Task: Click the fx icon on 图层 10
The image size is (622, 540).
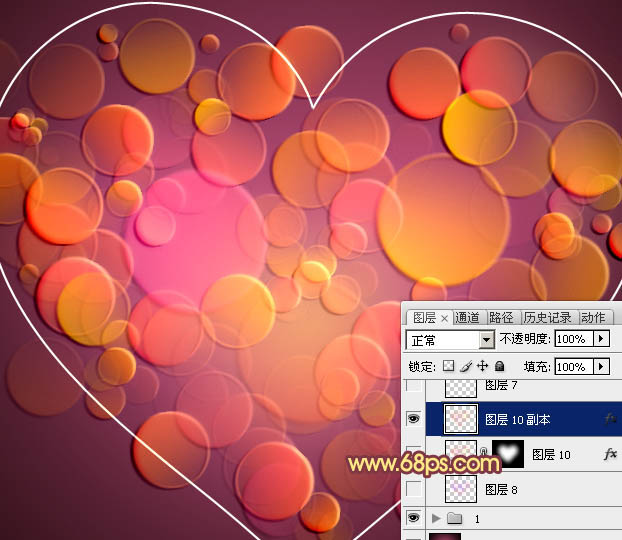Action: (610, 454)
